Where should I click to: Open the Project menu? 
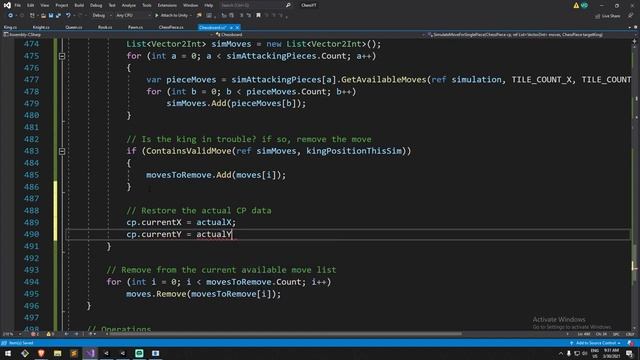(x=62, y=5)
